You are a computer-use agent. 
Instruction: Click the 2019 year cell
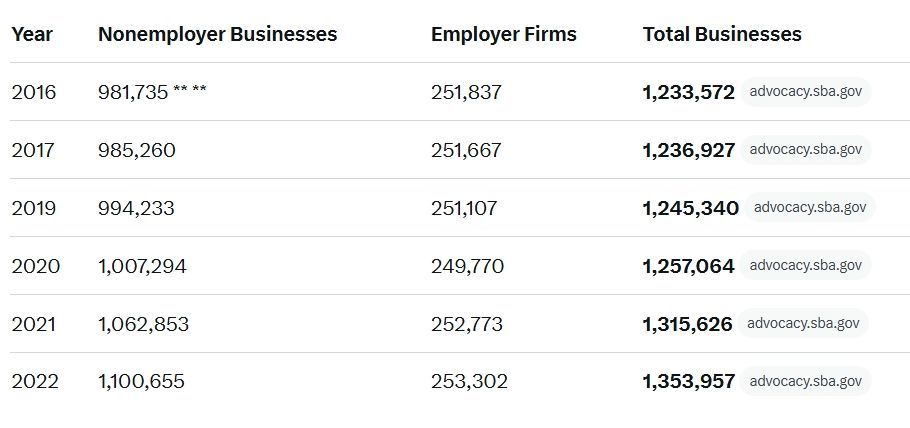click(x=34, y=208)
